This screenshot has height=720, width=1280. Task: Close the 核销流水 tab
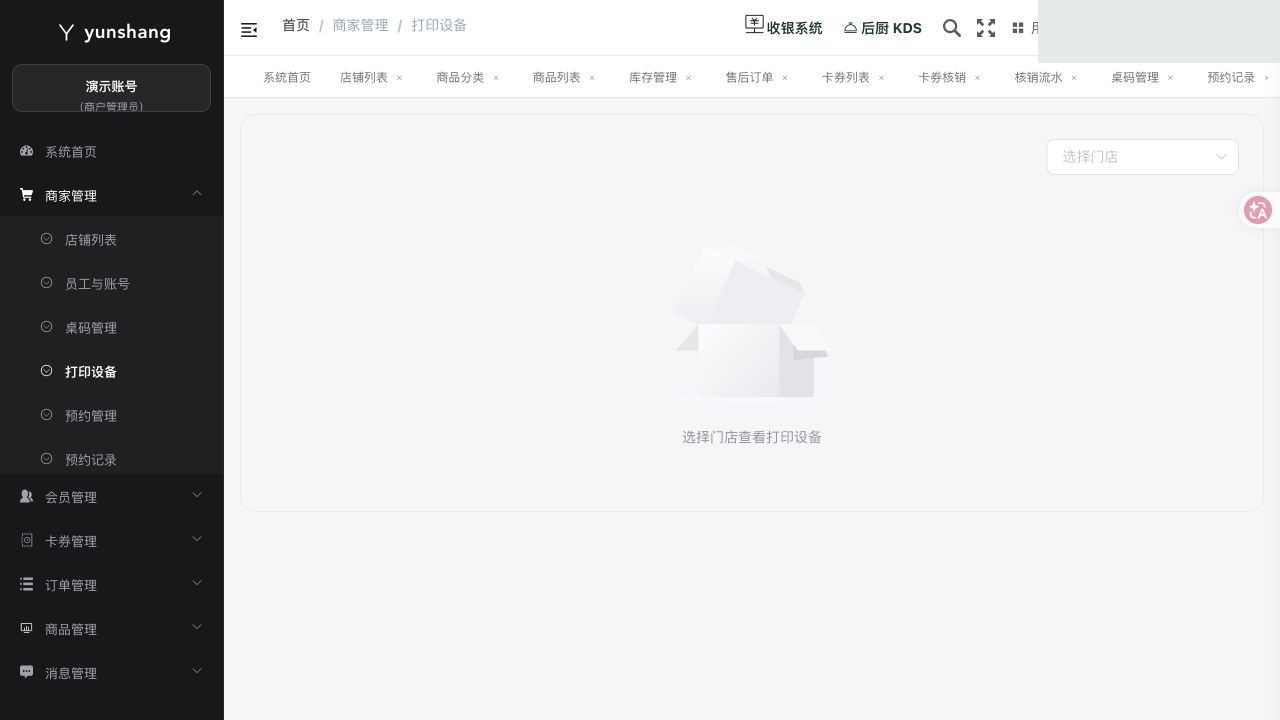click(1074, 78)
